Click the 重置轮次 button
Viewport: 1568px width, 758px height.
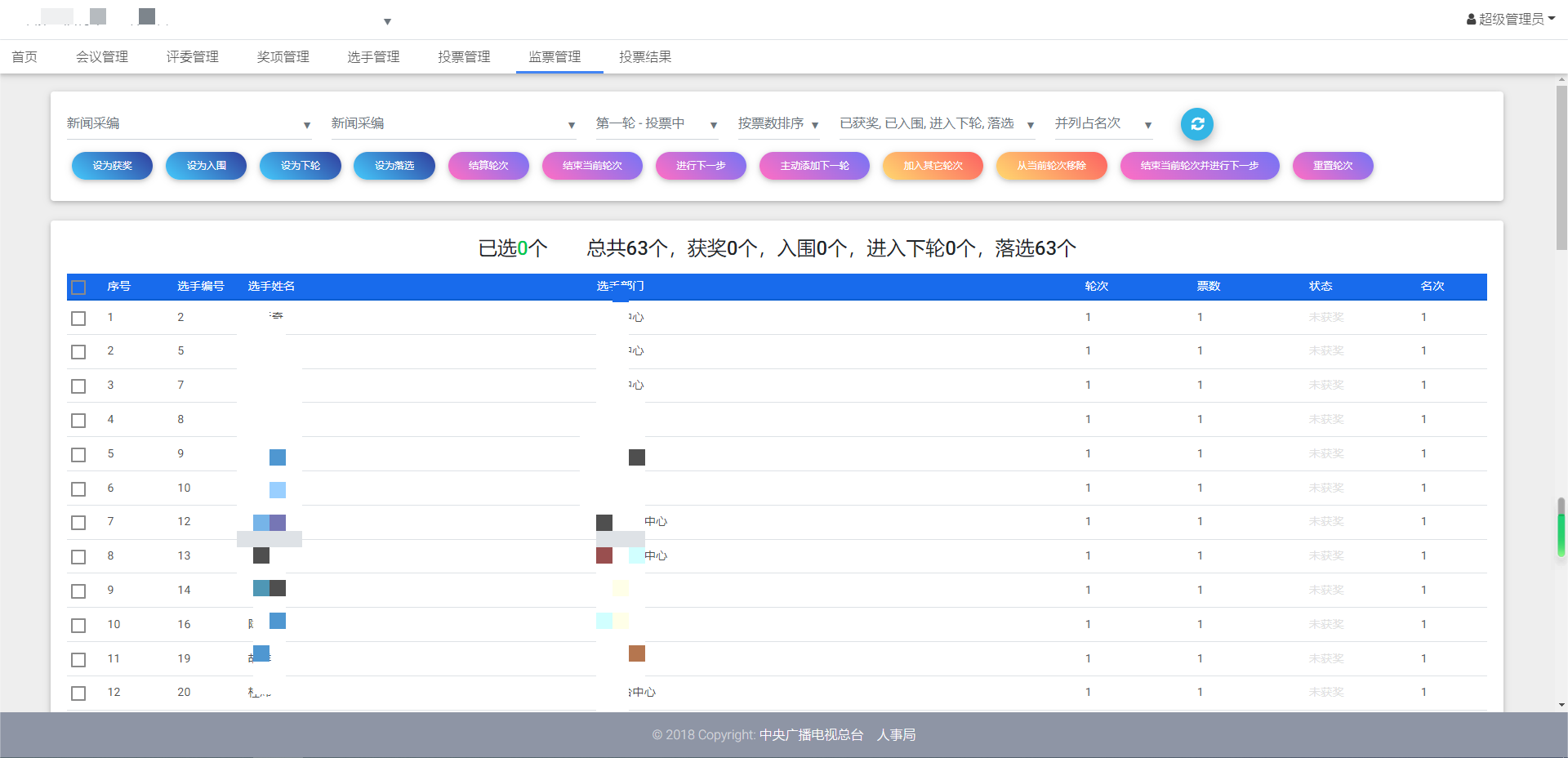click(x=1333, y=166)
